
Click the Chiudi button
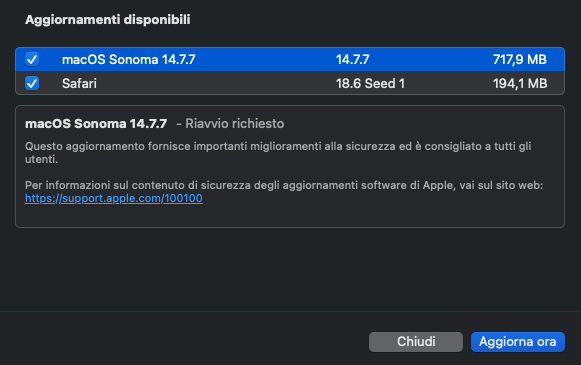[x=416, y=342]
